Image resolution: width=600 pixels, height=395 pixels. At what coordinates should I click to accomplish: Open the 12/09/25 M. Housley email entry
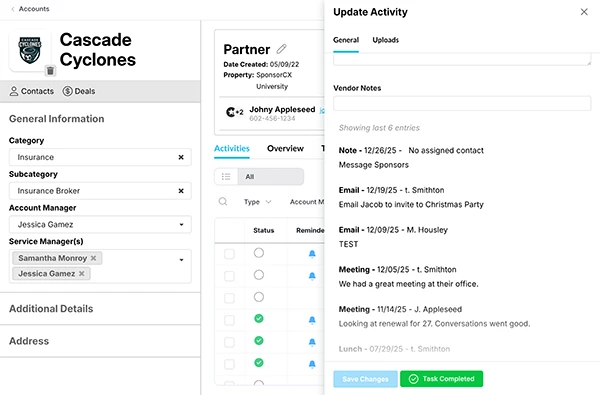click(x=393, y=237)
